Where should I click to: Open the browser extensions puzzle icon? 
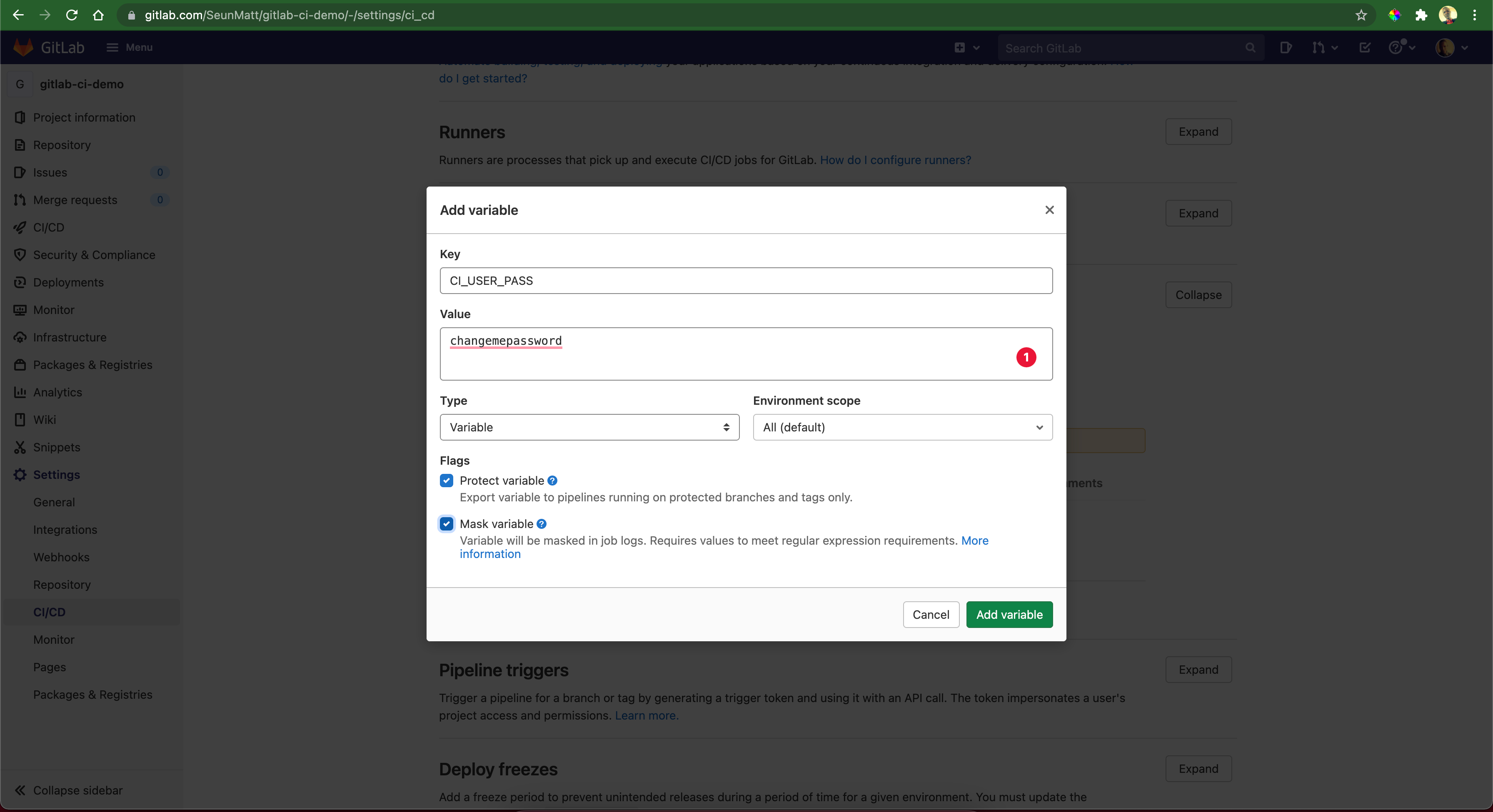point(1421,15)
